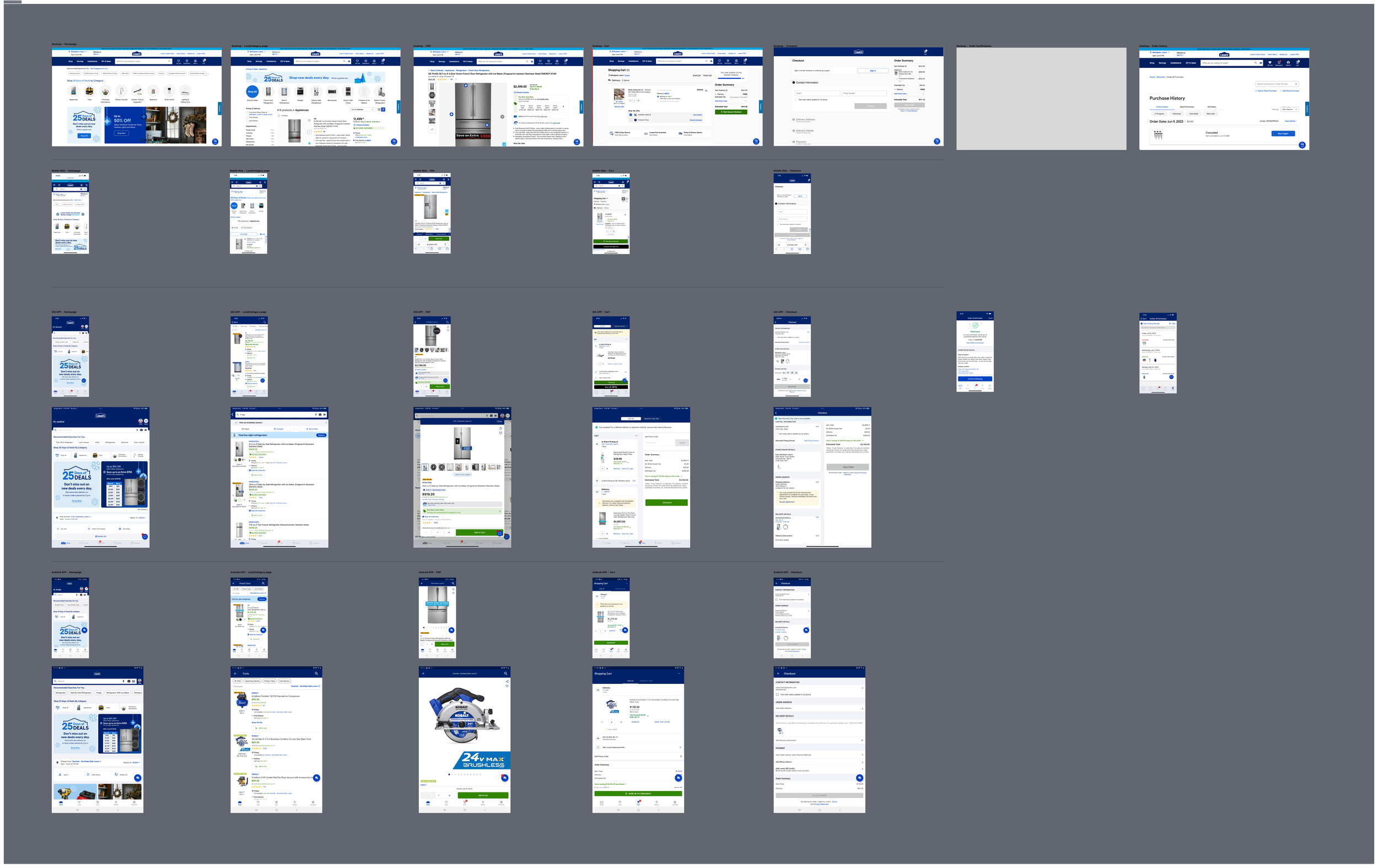
Task: Click keyword search field in Order History
Action: [x=1277, y=84]
